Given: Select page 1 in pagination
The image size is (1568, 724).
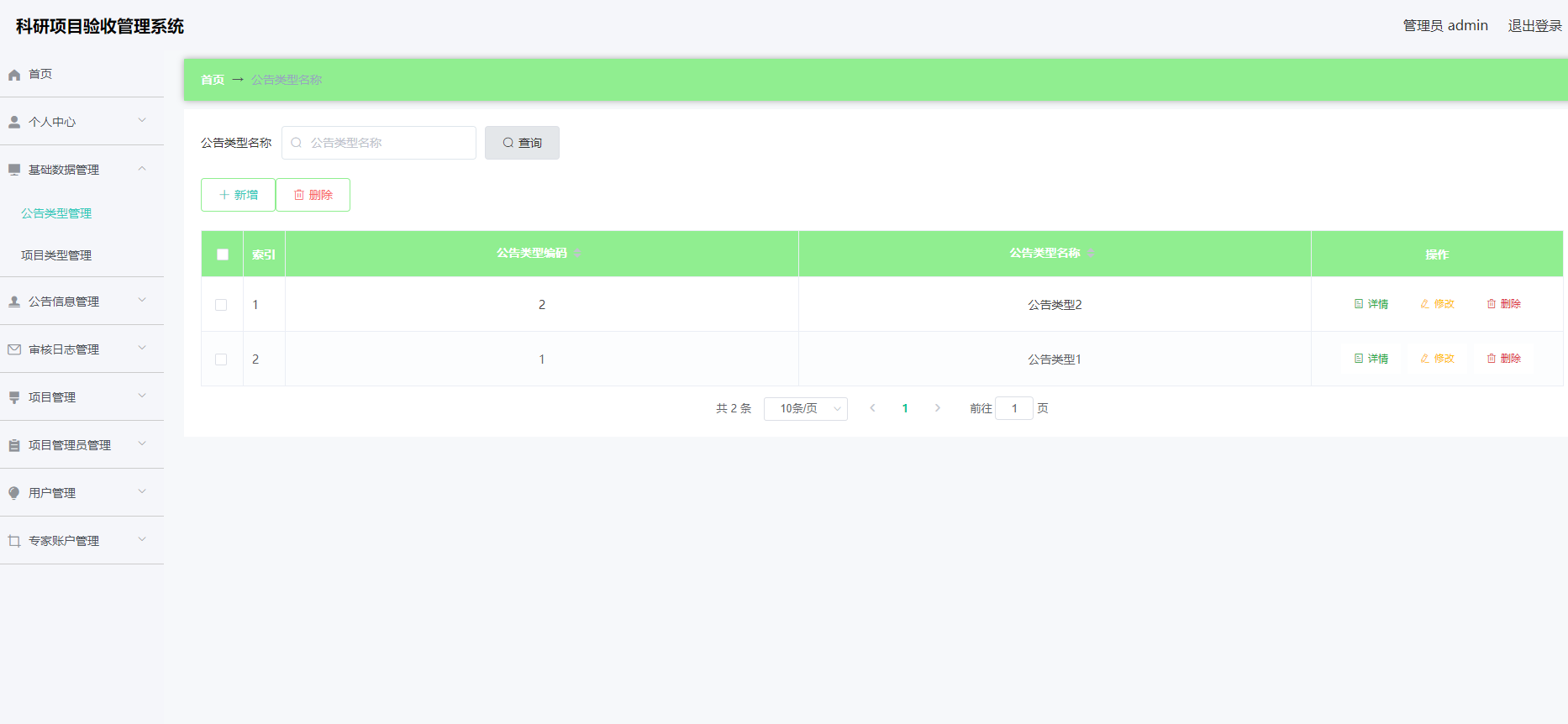Looking at the screenshot, I should (x=905, y=408).
